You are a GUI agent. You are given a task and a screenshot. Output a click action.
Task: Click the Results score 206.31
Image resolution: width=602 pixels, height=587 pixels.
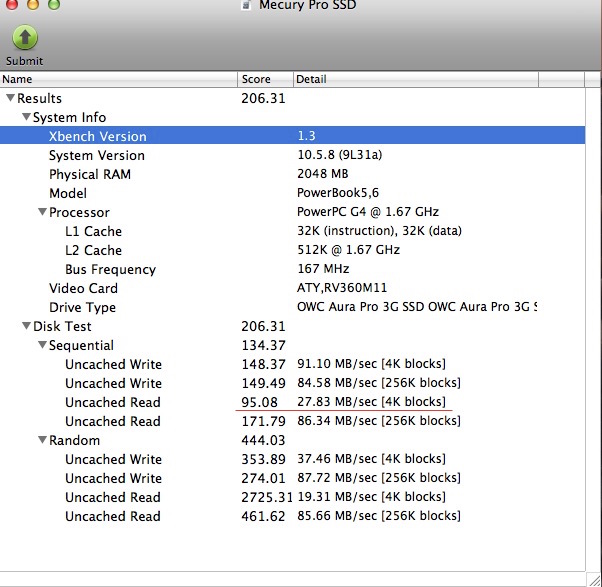point(263,98)
